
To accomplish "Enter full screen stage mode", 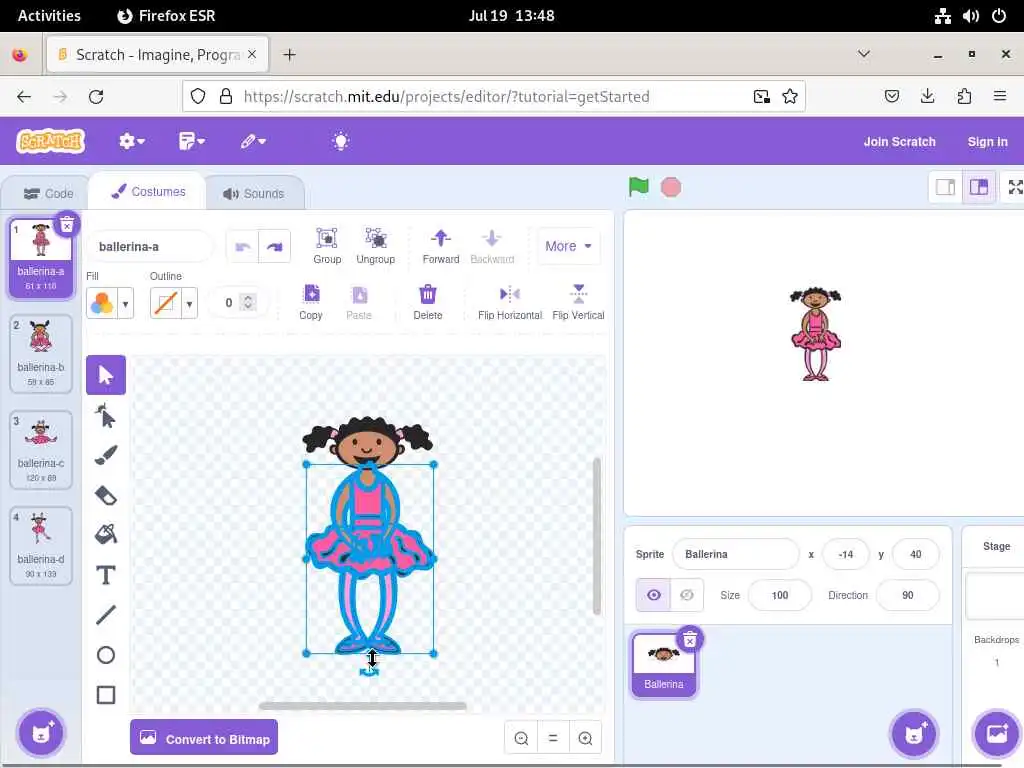I will tap(1015, 187).
